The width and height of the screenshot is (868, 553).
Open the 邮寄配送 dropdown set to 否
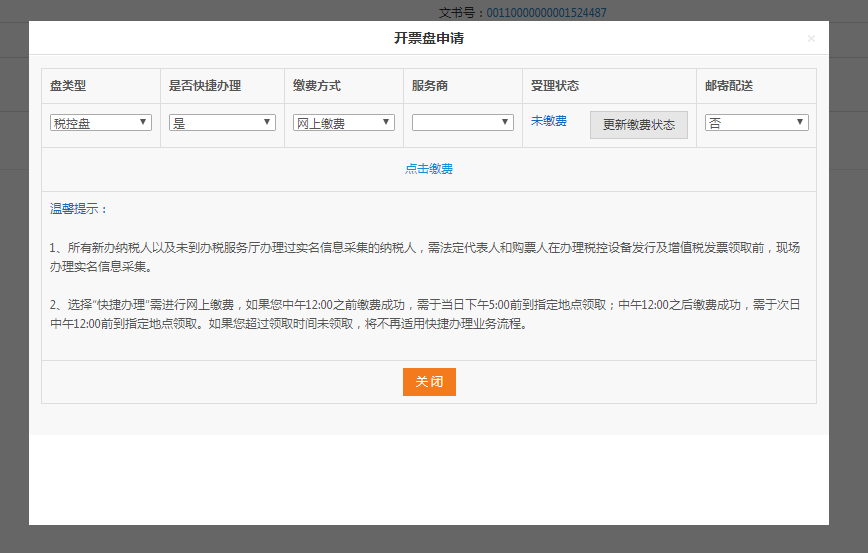(756, 122)
